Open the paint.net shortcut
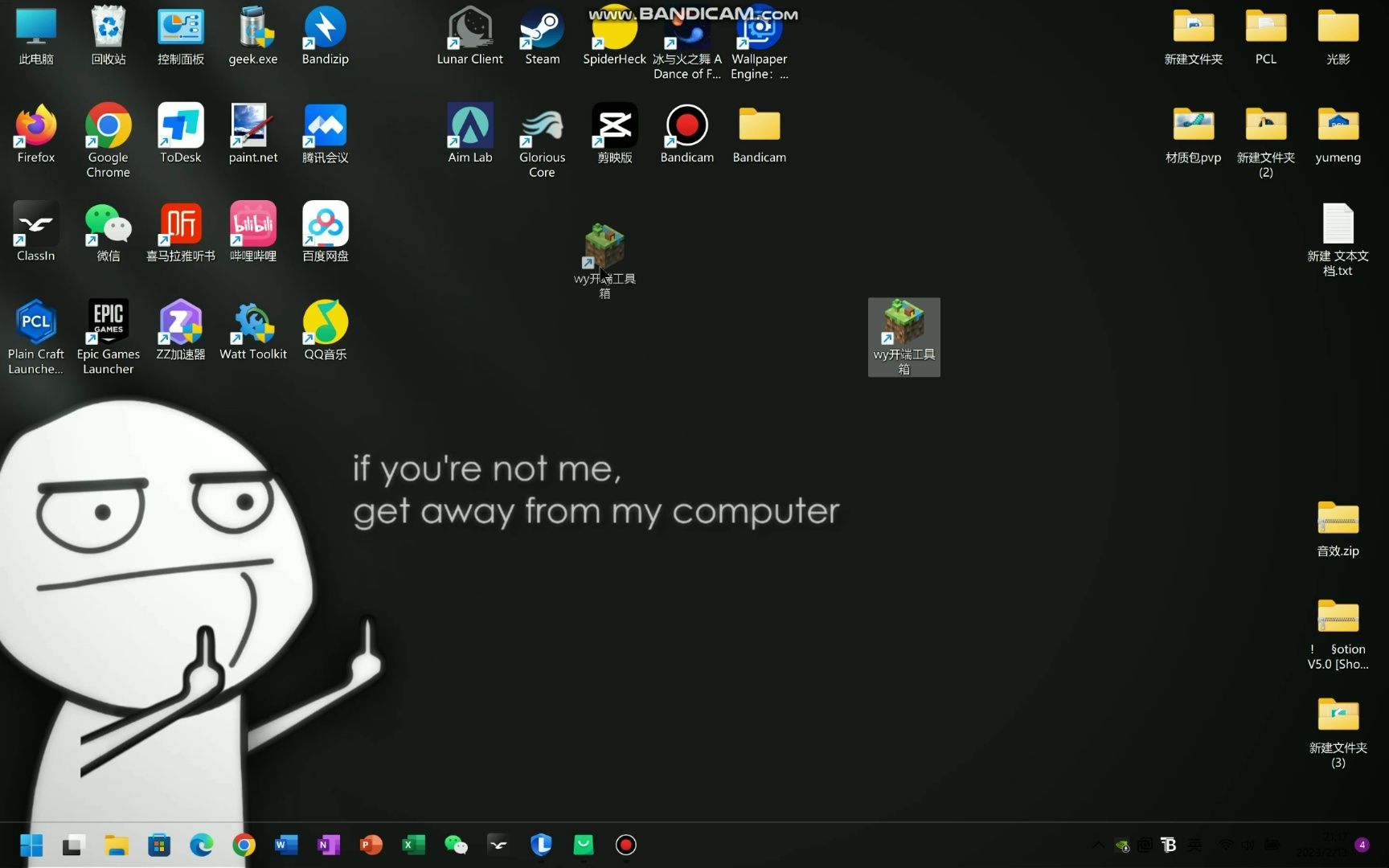The width and height of the screenshot is (1389, 868). (x=253, y=133)
